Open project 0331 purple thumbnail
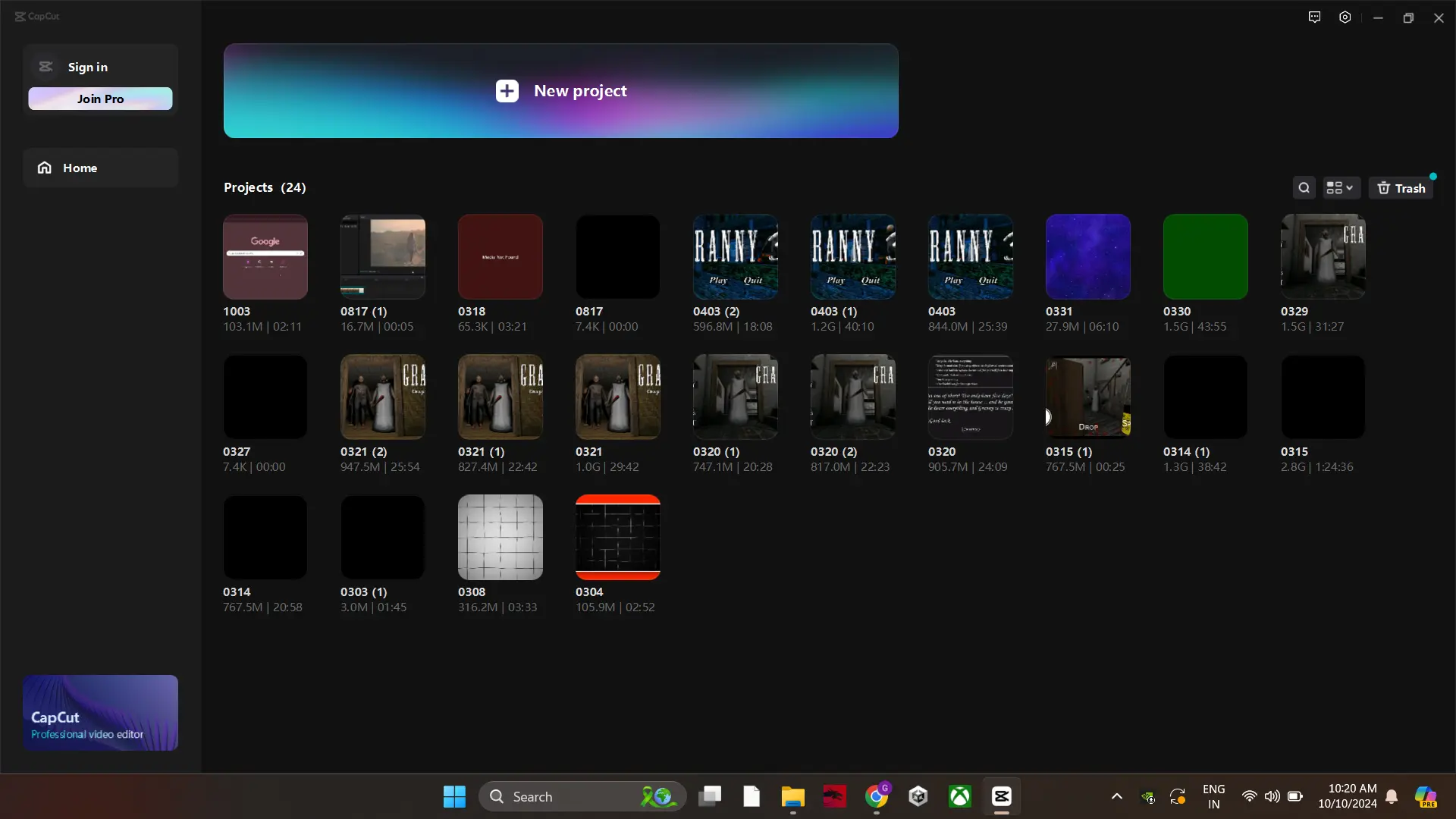 click(x=1088, y=256)
